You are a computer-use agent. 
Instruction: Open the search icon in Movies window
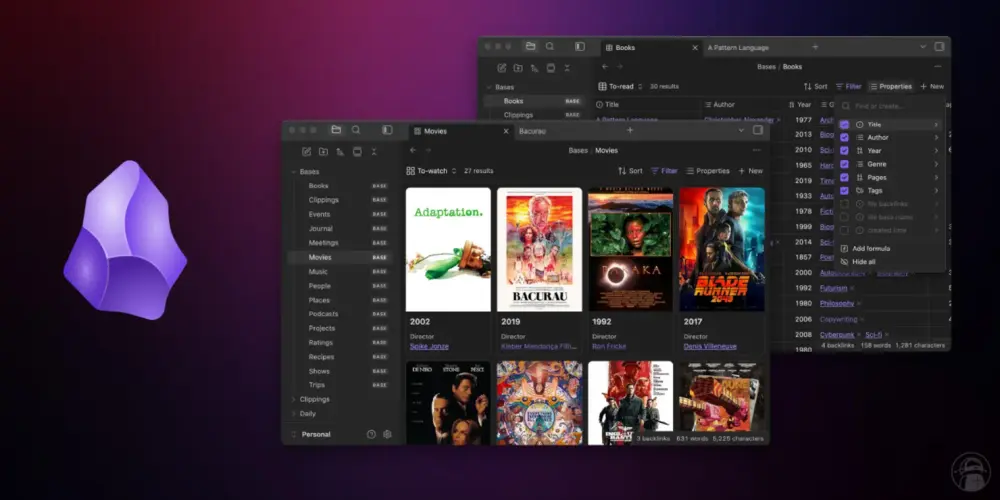pyautogui.click(x=356, y=130)
